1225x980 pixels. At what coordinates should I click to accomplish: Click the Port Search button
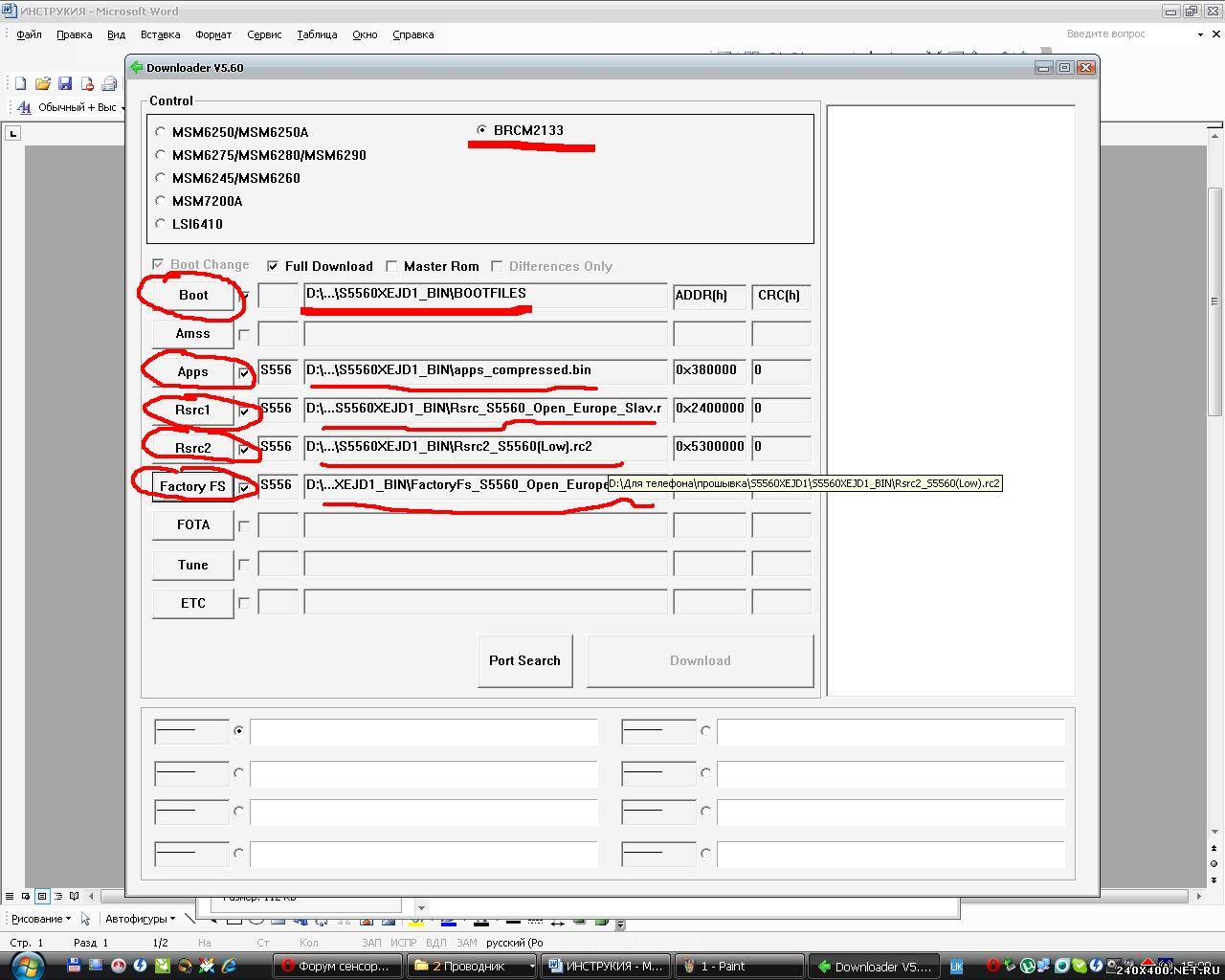click(x=524, y=660)
